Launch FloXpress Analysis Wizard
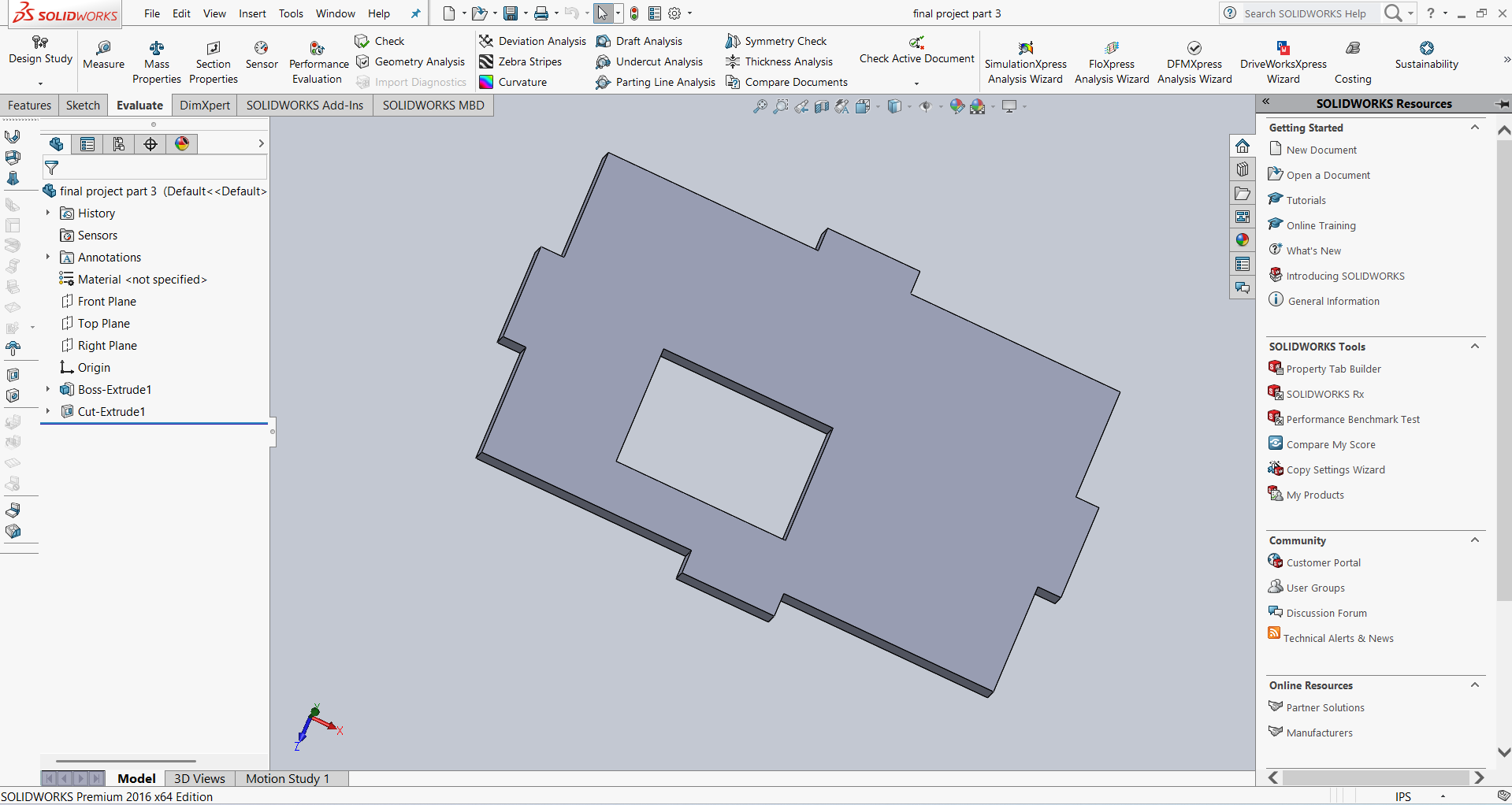1512x805 pixels. click(1112, 62)
